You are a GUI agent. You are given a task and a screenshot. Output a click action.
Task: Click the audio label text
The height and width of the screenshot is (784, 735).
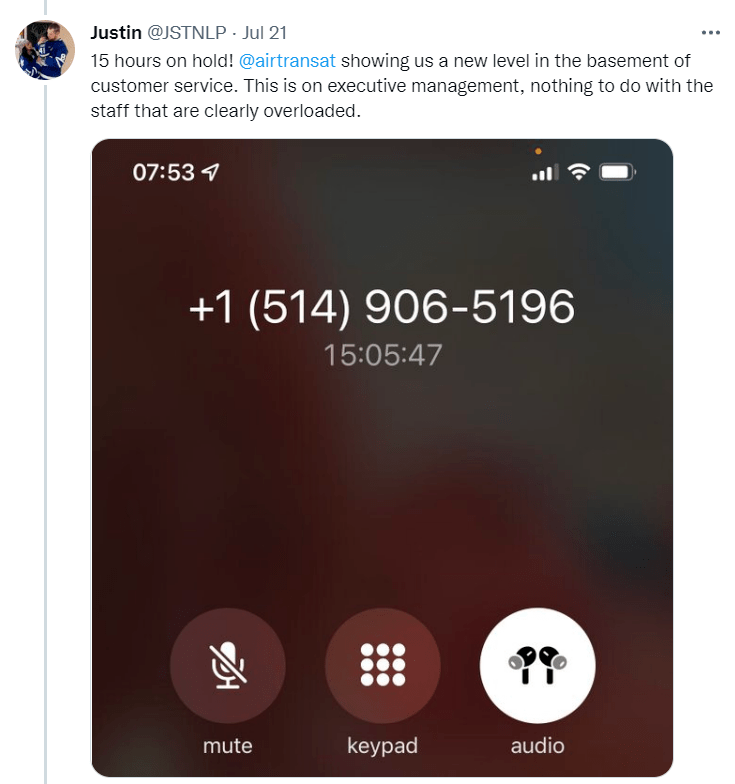(x=538, y=746)
